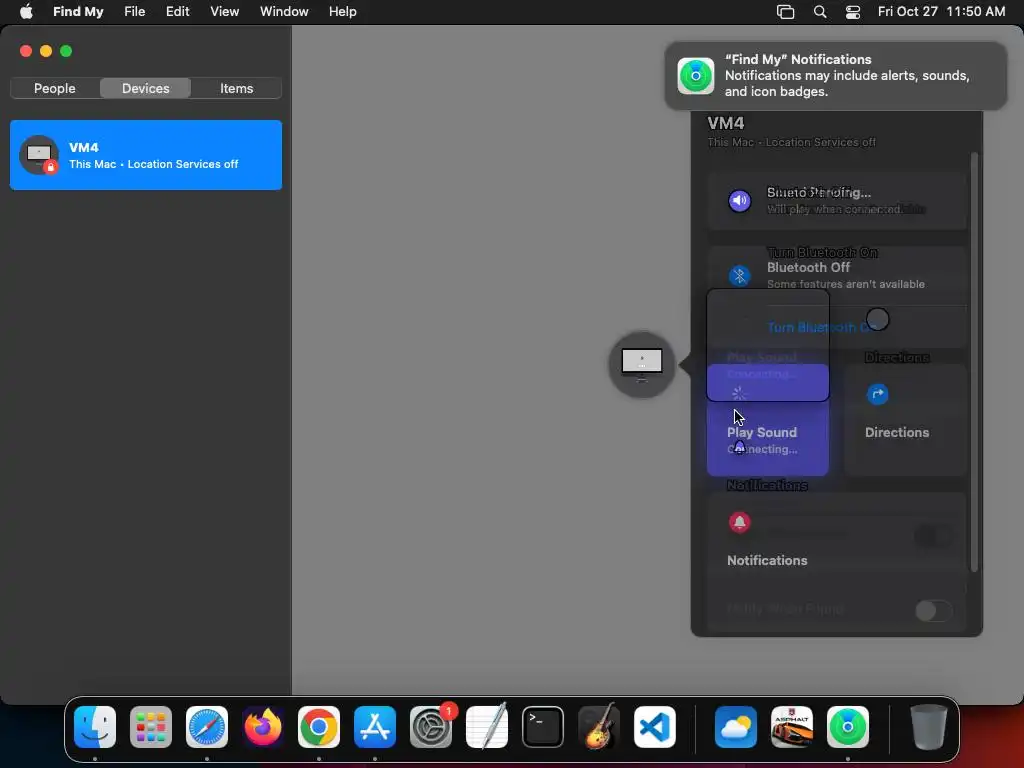Viewport: 1024px width, 768px height.
Task: Click the Find My icon in Dock
Action: [x=848, y=727]
